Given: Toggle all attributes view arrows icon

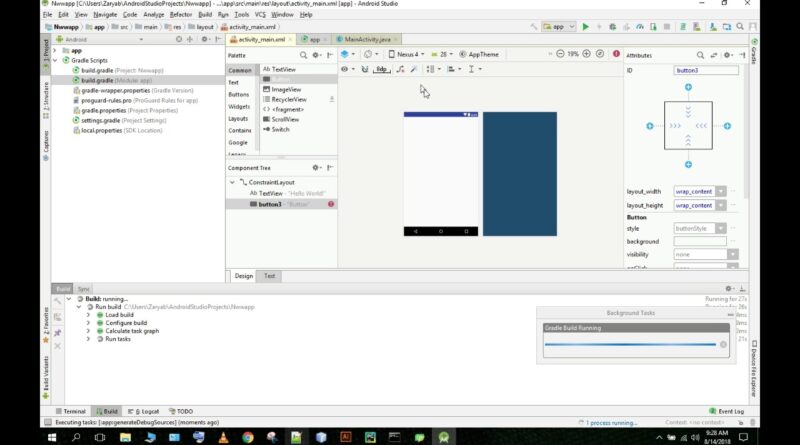Looking at the screenshot, I should (x=714, y=55).
